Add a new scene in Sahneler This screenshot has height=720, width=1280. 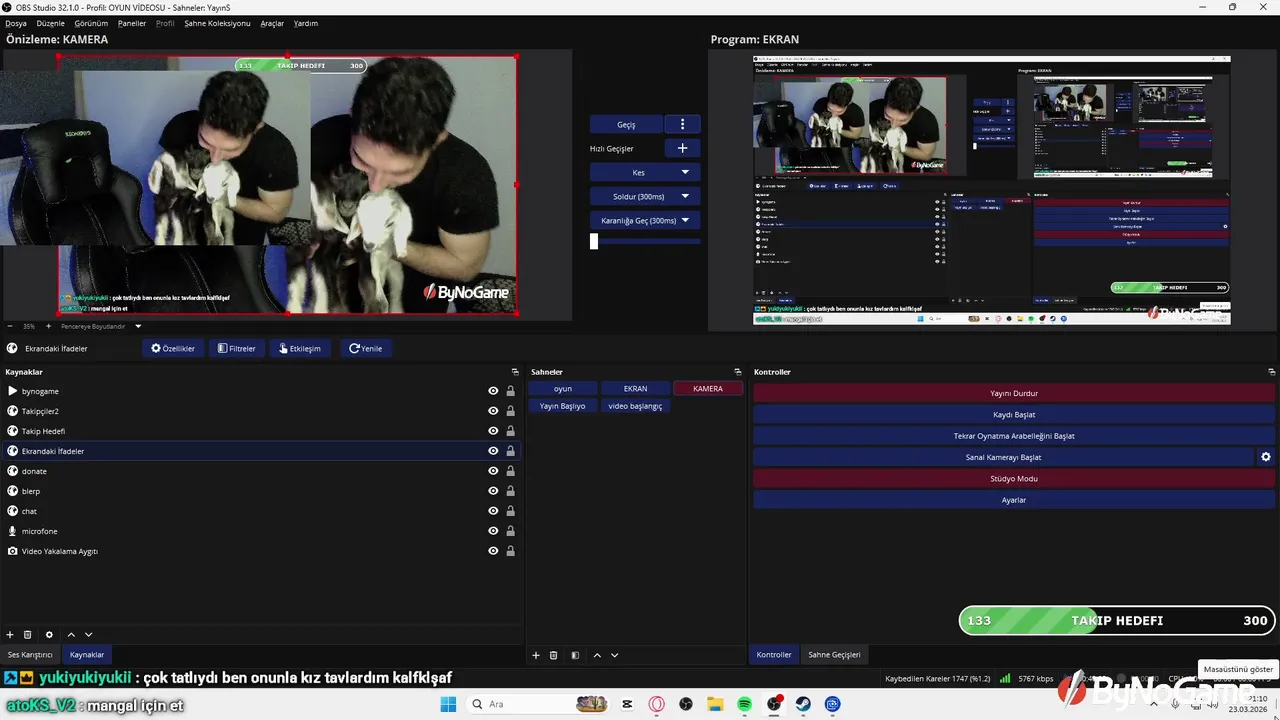536,655
